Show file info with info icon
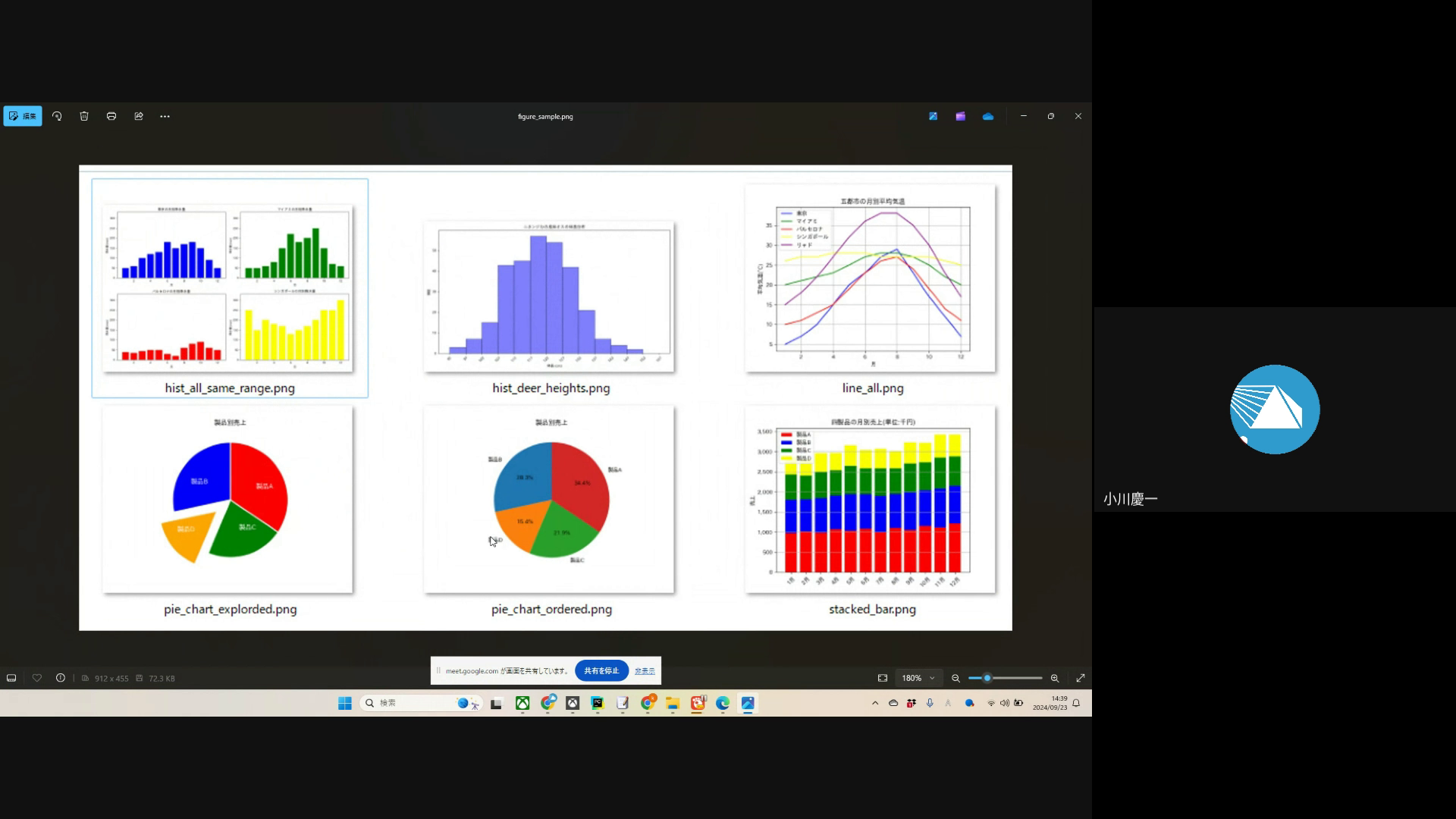Image resolution: width=1456 pixels, height=819 pixels. click(61, 678)
